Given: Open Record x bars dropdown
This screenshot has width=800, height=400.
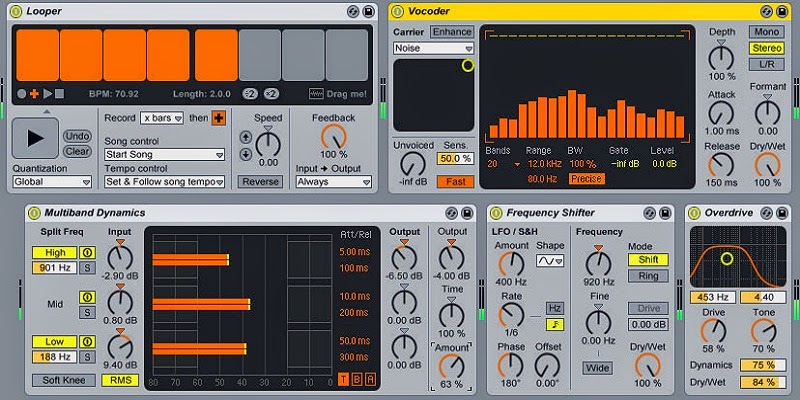Looking at the screenshot, I should pos(162,118).
